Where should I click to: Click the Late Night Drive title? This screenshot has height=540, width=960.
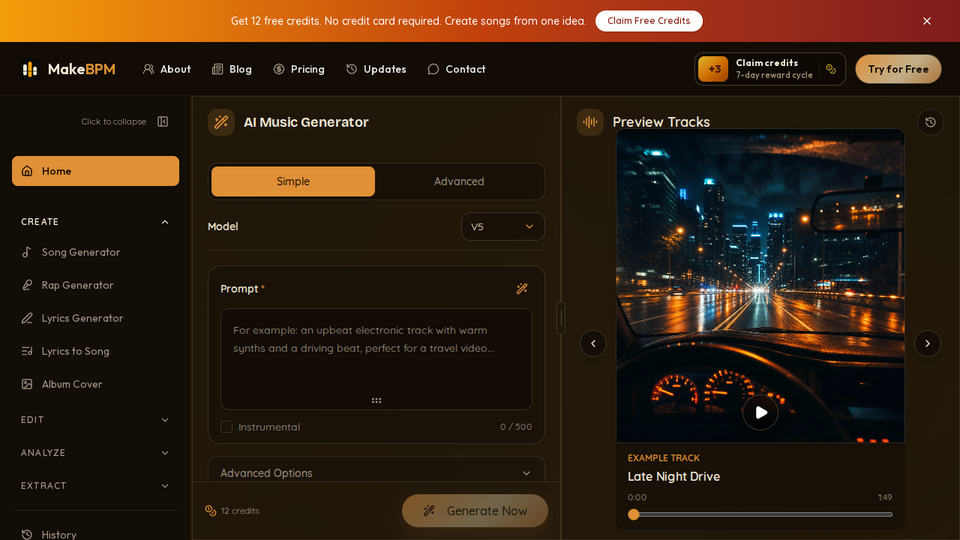673,476
